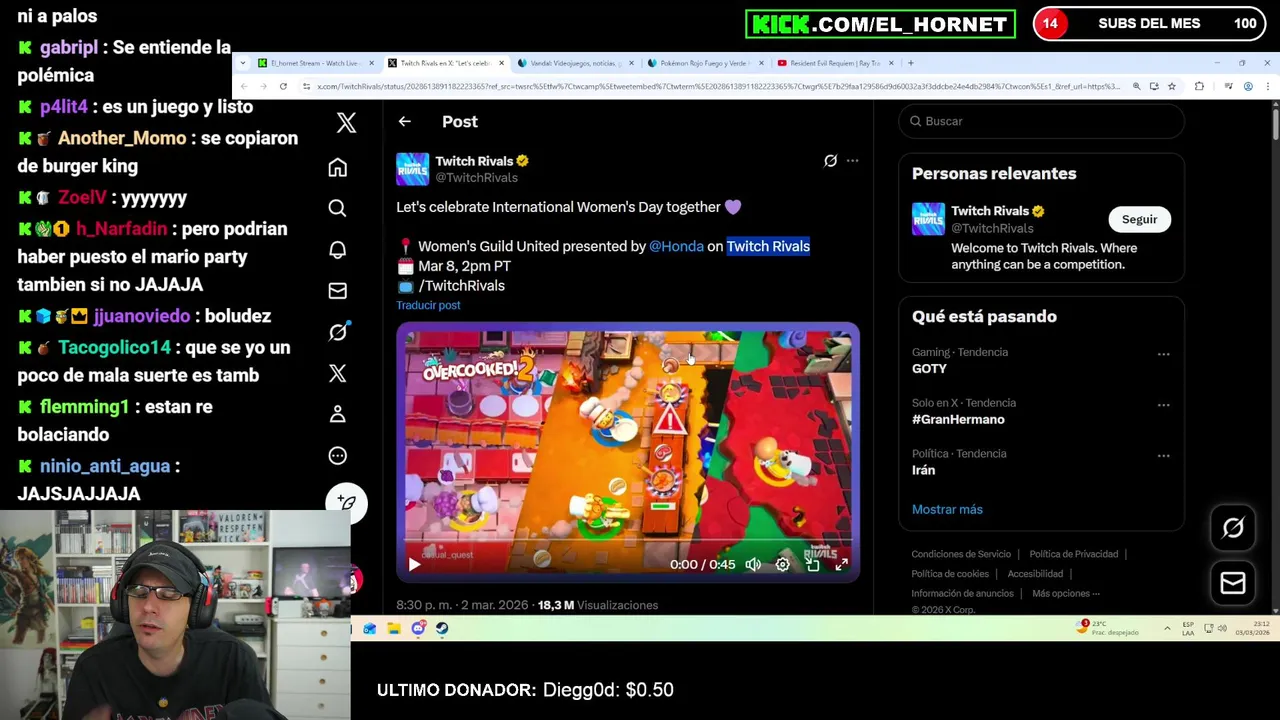The width and height of the screenshot is (1280, 720).
Task: Open the Grok icon in sidebar
Action: [x=337, y=332]
